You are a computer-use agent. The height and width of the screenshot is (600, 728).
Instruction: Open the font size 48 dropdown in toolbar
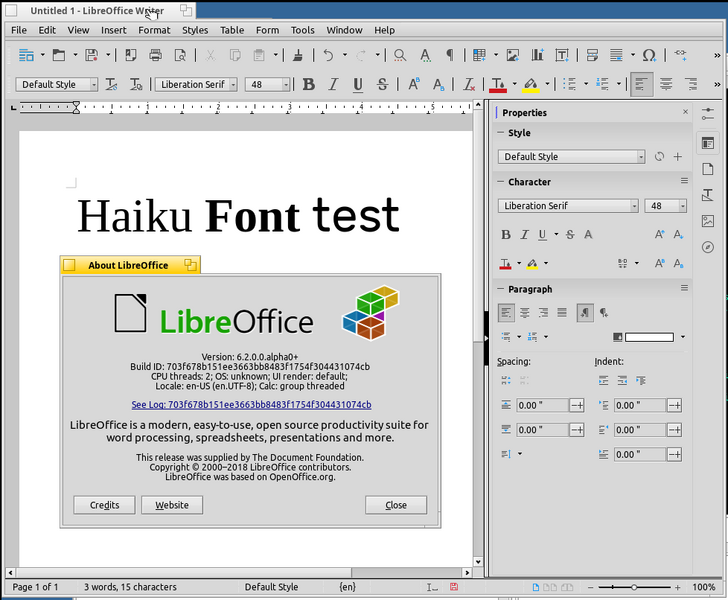click(x=286, y=85)
